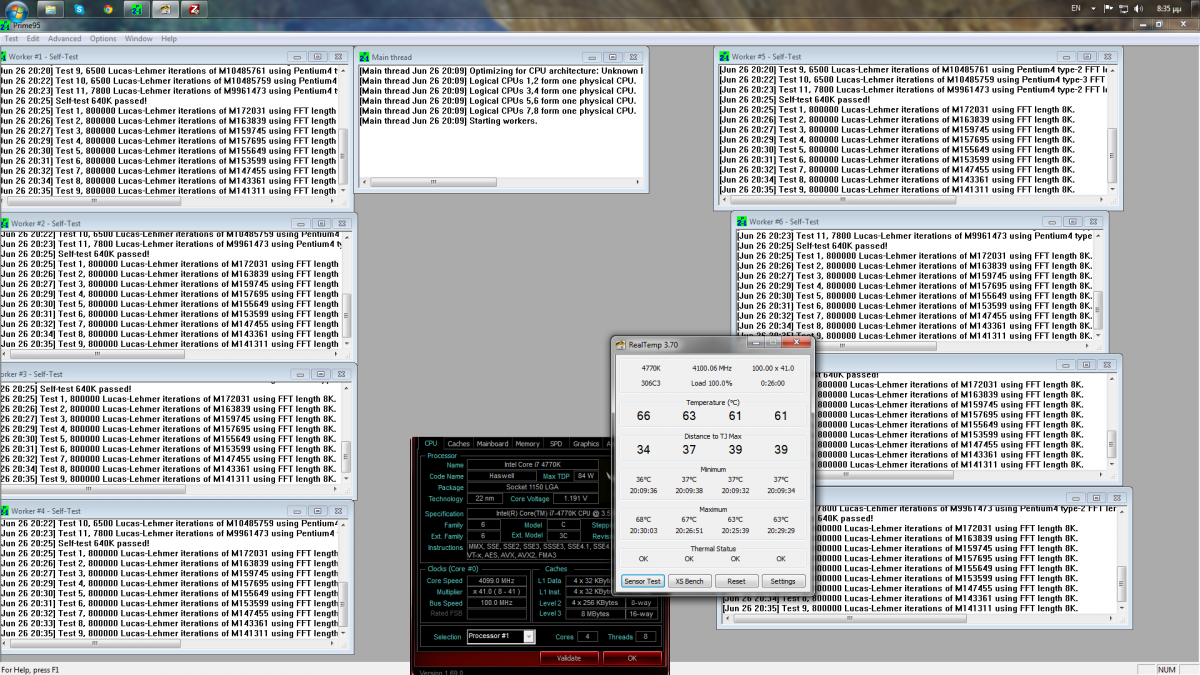Switch to Prime95 taskbar button
1200x675 pixels.
(x=137, y=9)
